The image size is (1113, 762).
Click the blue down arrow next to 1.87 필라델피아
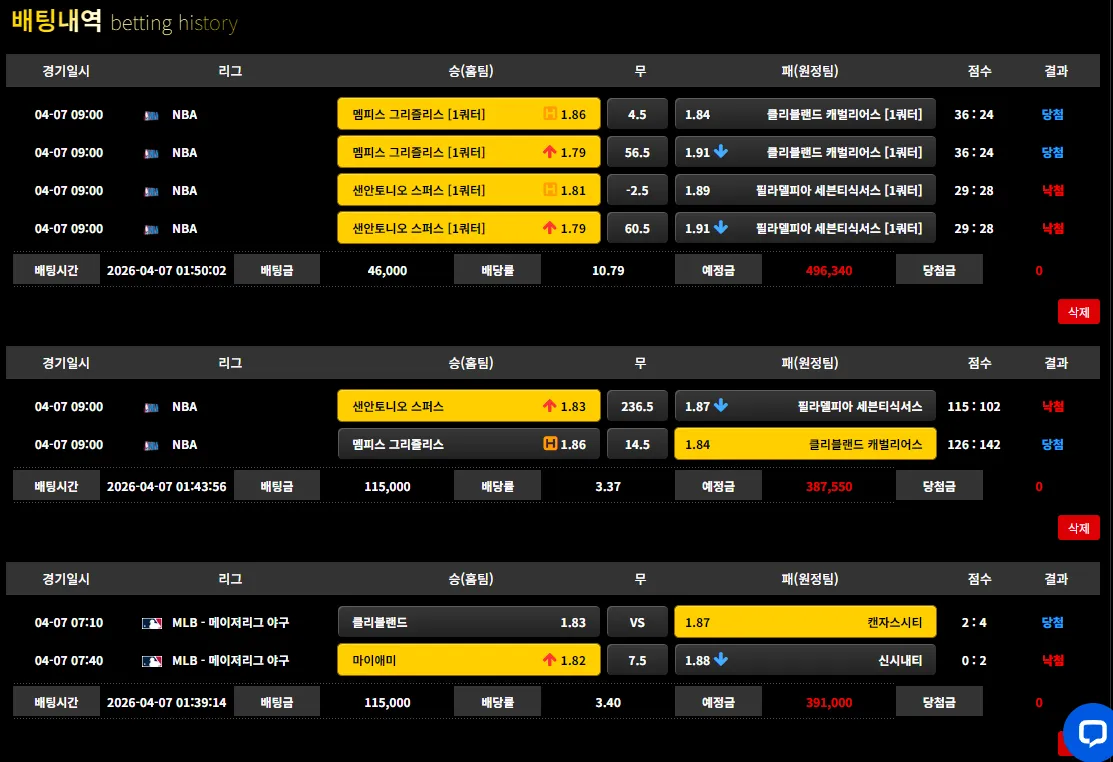[721, 406]
